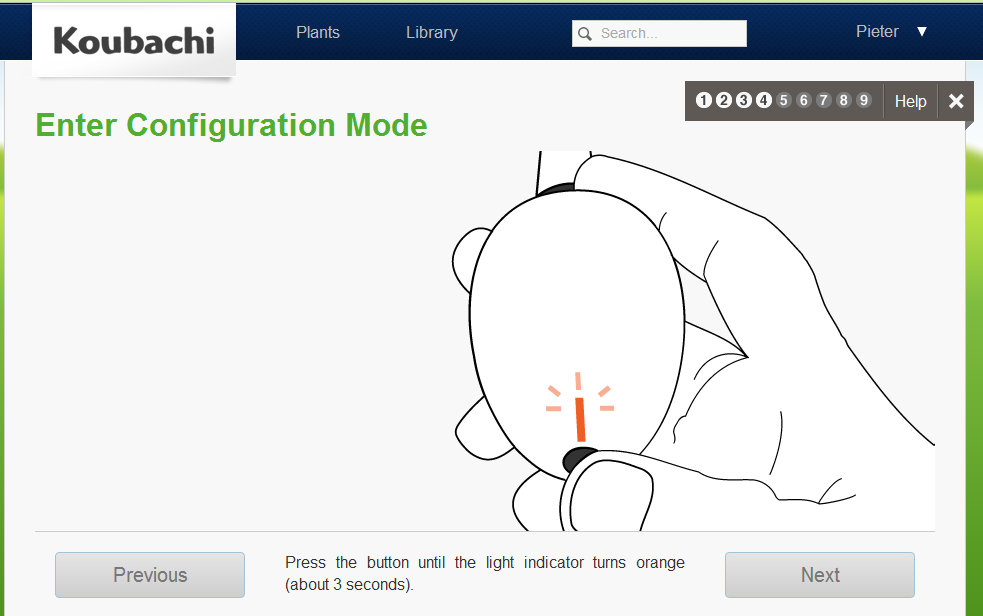The image size is (983, 616).
Task: Open the Library menu
Action: pos(432,33)
